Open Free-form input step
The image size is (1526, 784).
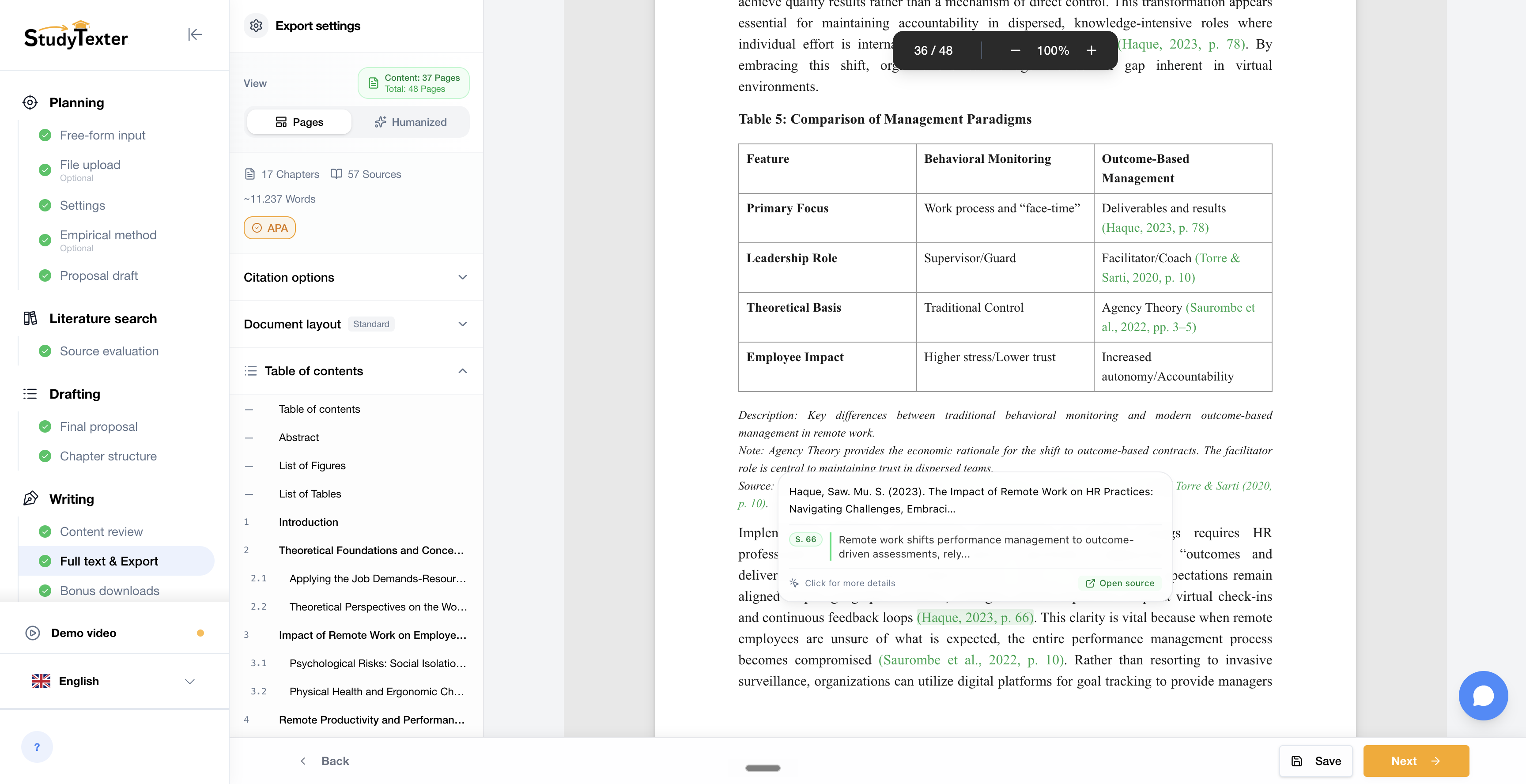pos(102,135)
